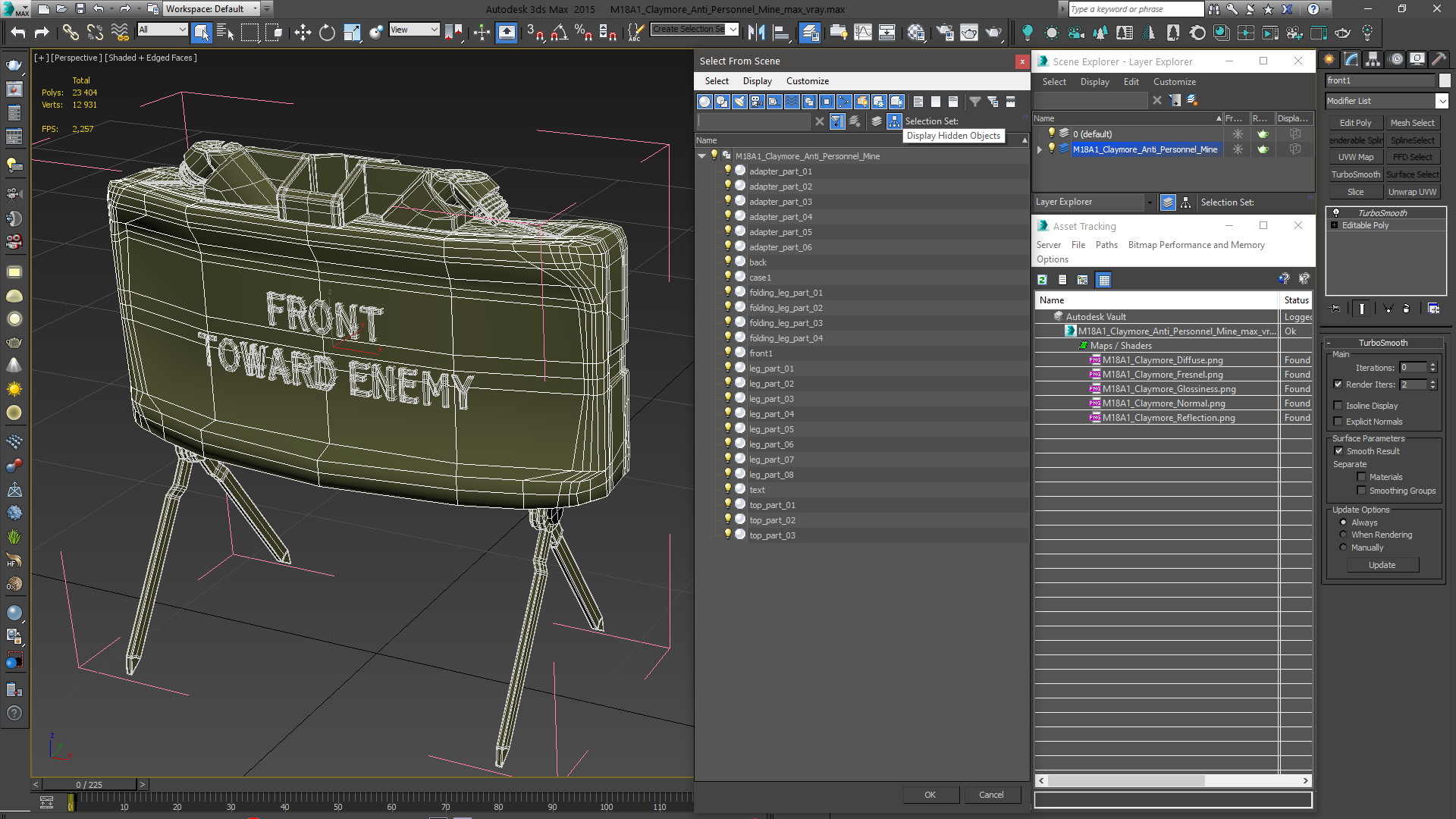The height and width of the screenshot is (819, 1456).
Task: Toggle the Percent Snap icon
Action: (583, 32)
